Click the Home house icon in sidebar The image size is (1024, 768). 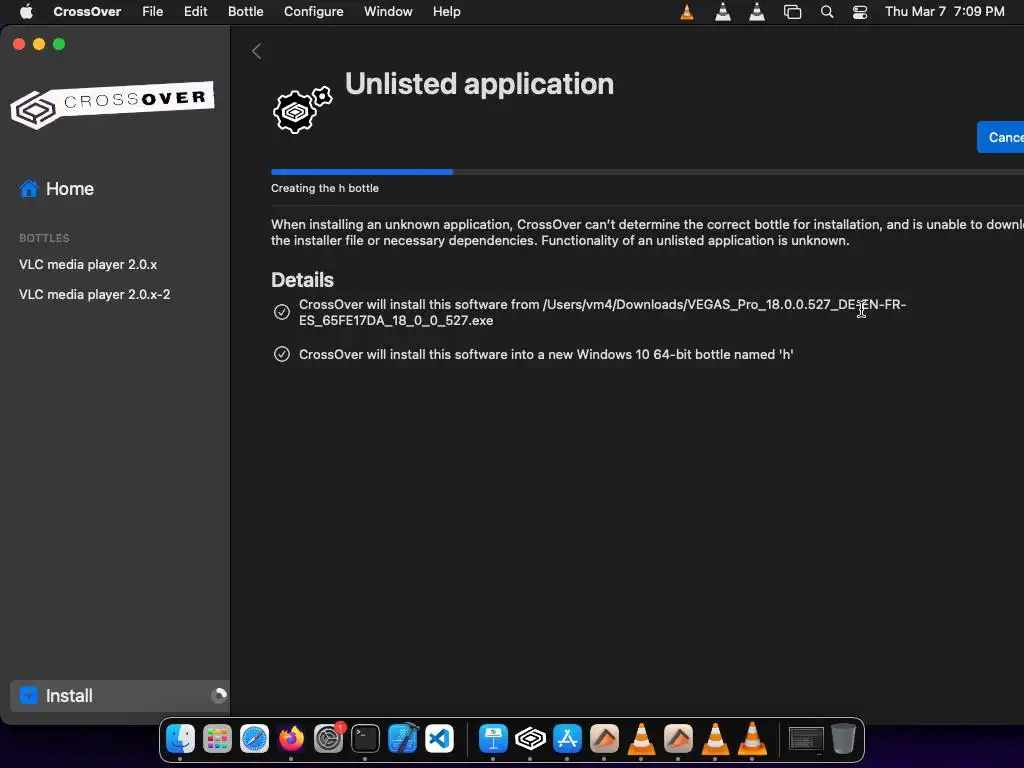click(29, 189)
